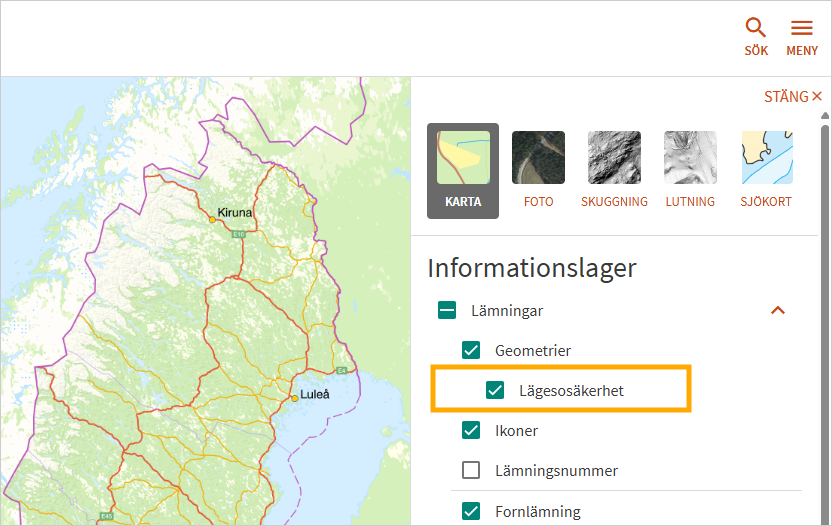Uncheck the Geometrier layer checkbox
Image resolution: width=832 pixels, height=526 pixels.
471,351
